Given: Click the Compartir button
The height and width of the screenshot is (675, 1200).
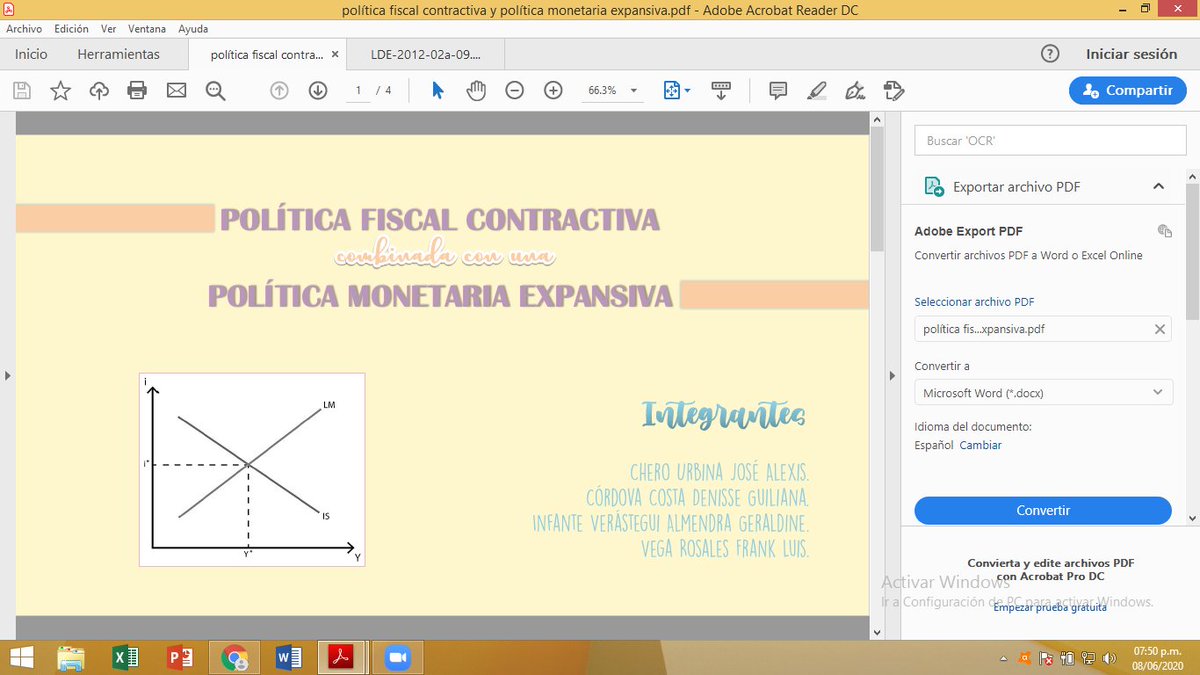Looking at the screenshot, I should 1128,90.
